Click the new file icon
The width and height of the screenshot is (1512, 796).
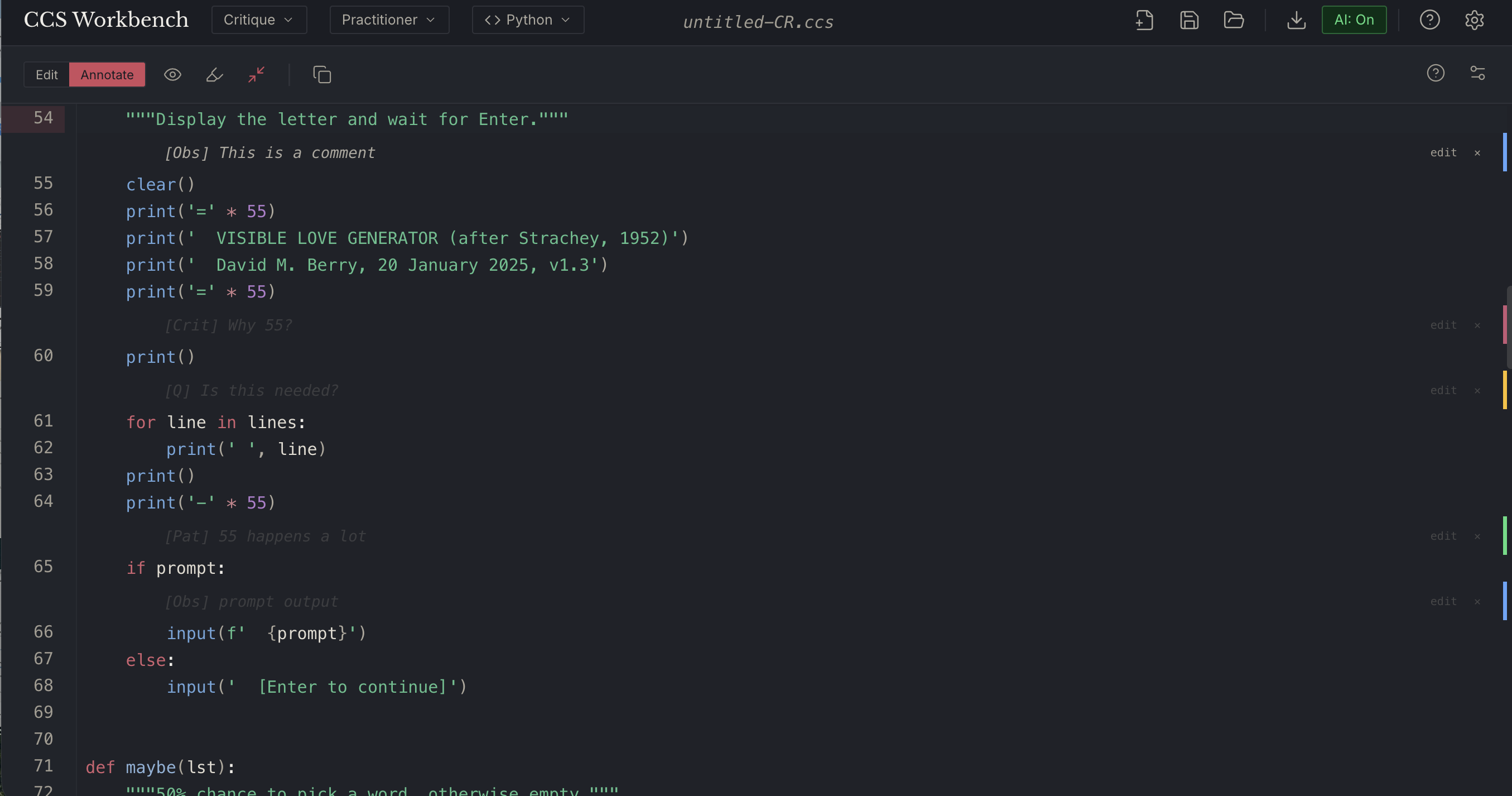coord(1144,20)
